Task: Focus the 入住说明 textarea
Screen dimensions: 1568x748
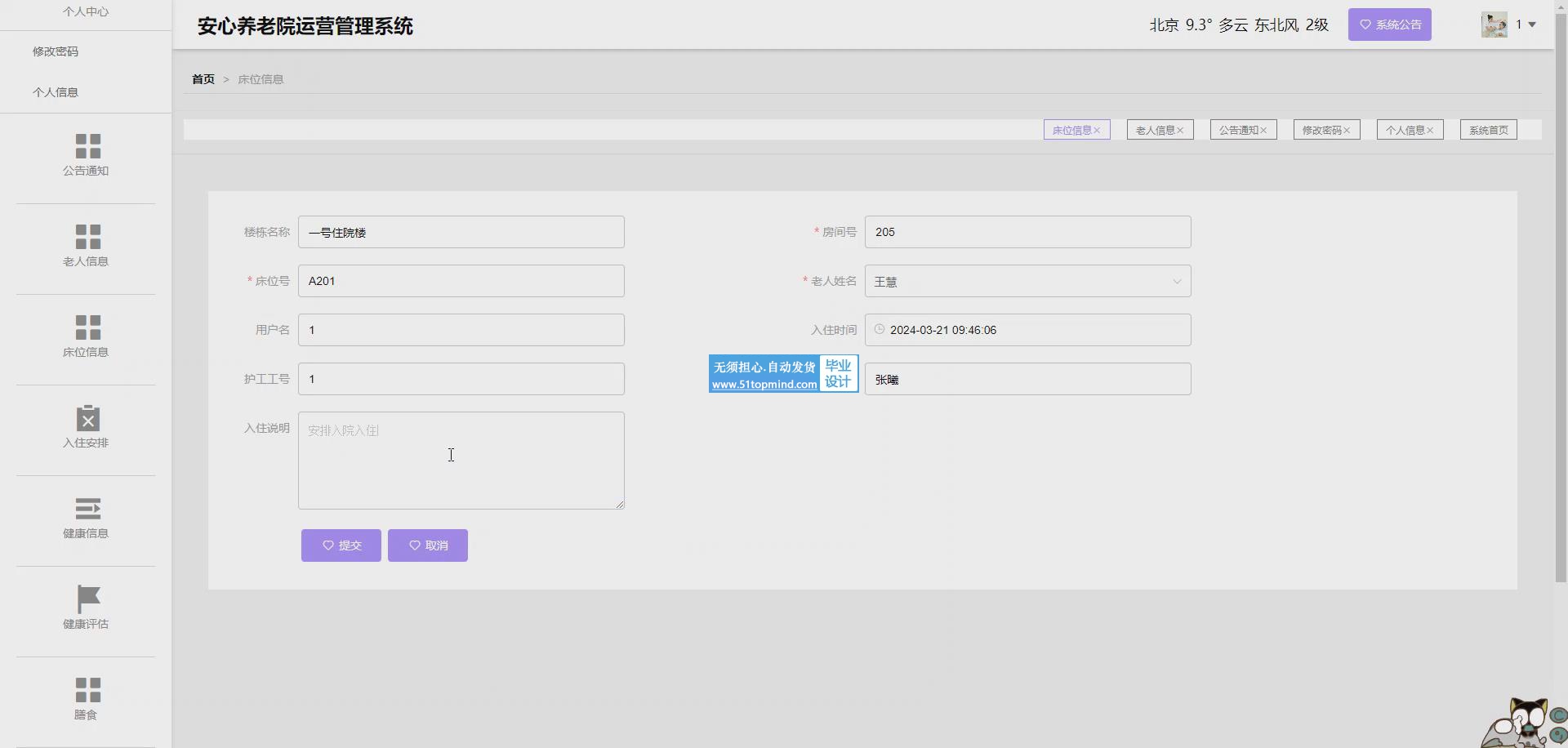Action: coord(461,461)
